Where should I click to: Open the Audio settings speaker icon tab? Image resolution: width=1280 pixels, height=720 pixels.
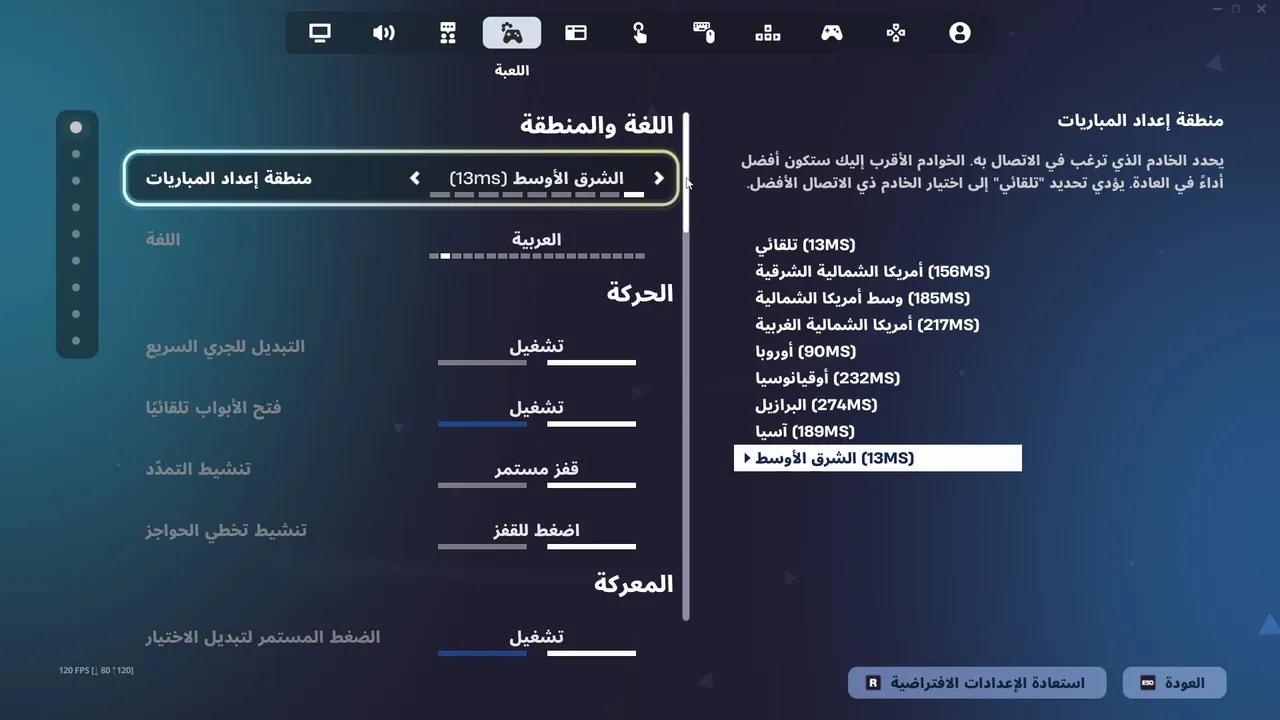pos(384,33)
